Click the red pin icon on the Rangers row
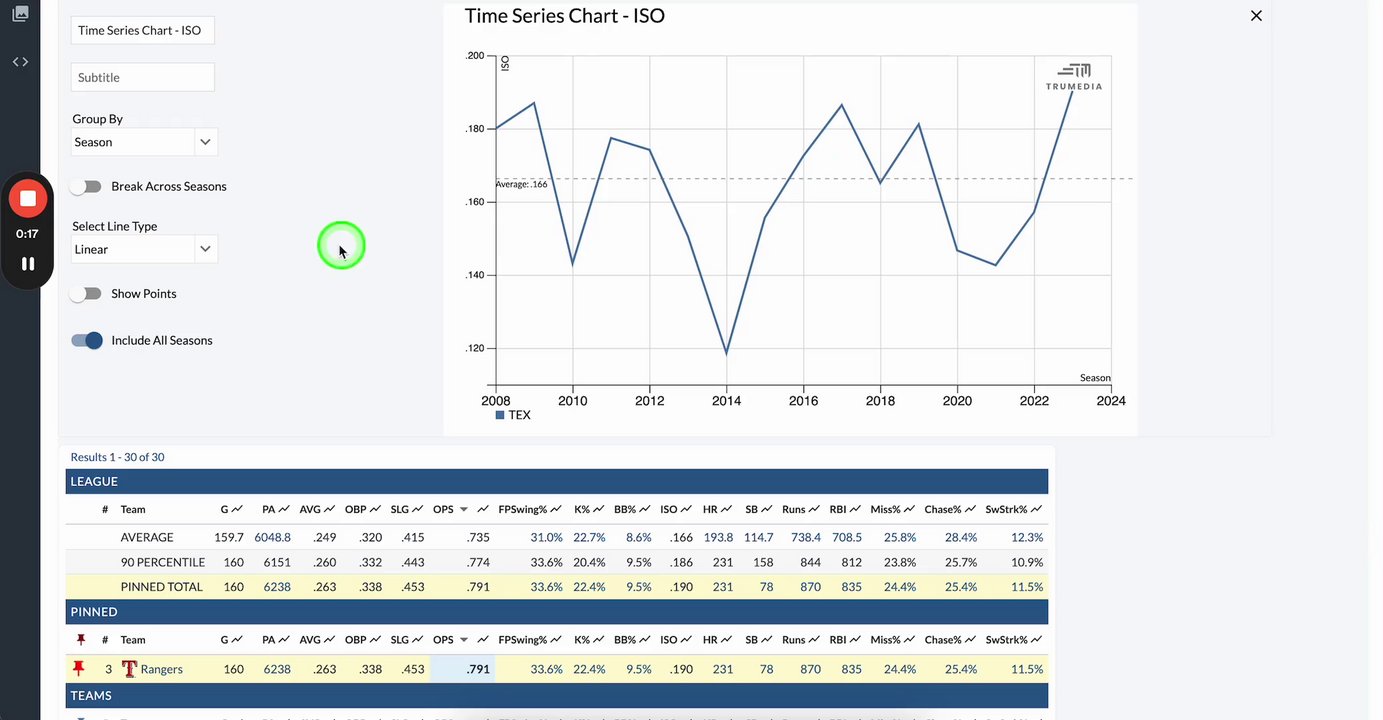 point(81,668)
